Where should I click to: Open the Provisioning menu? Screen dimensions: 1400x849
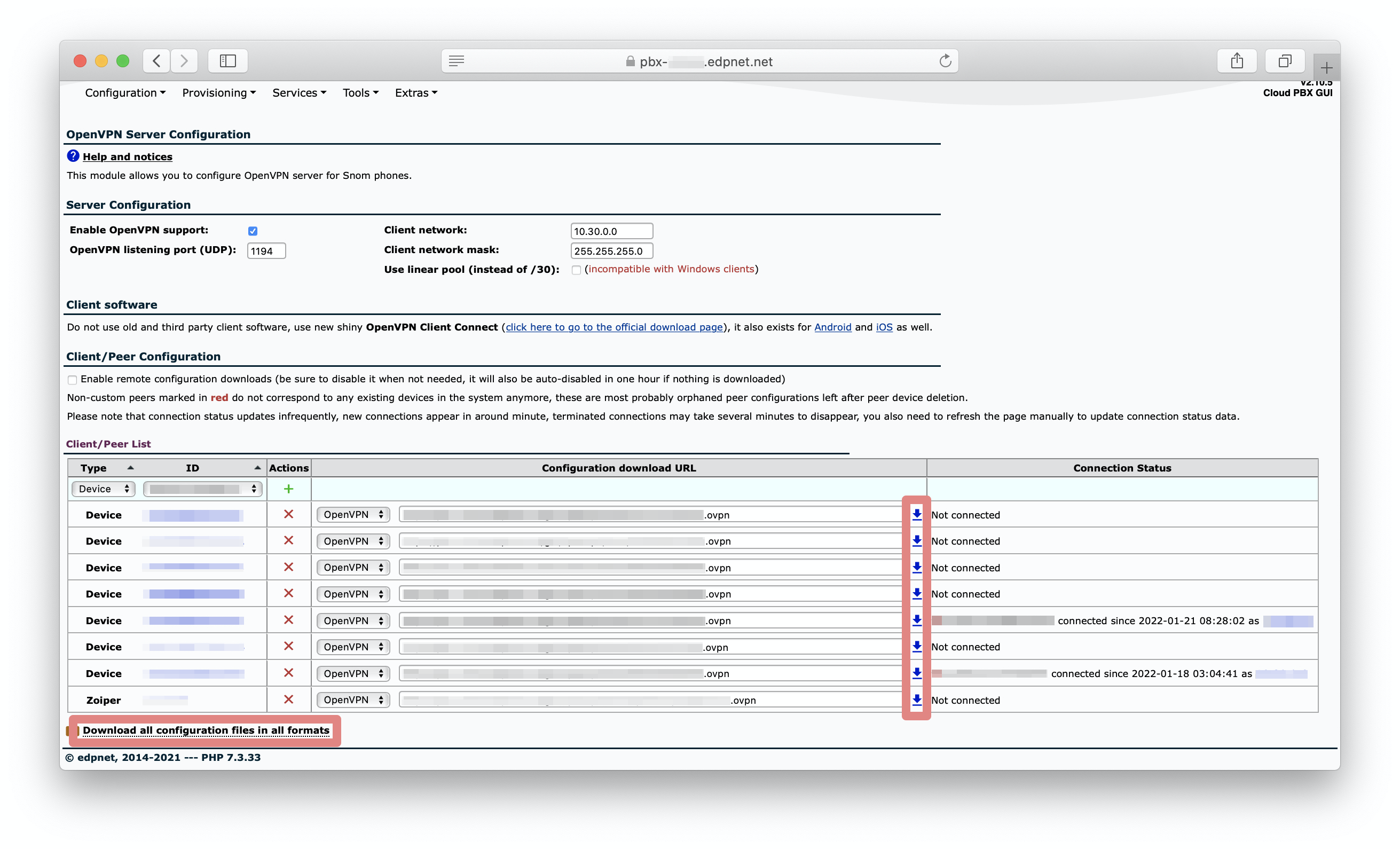pos(219,92)
